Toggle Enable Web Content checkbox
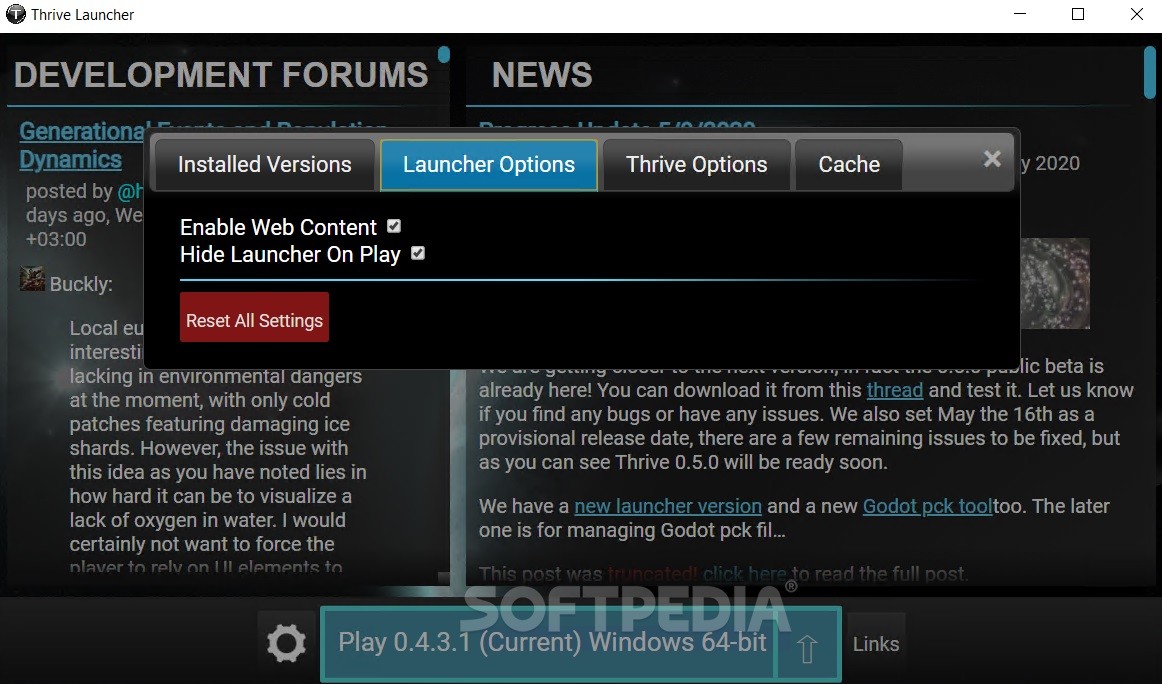 coord(394,226)
